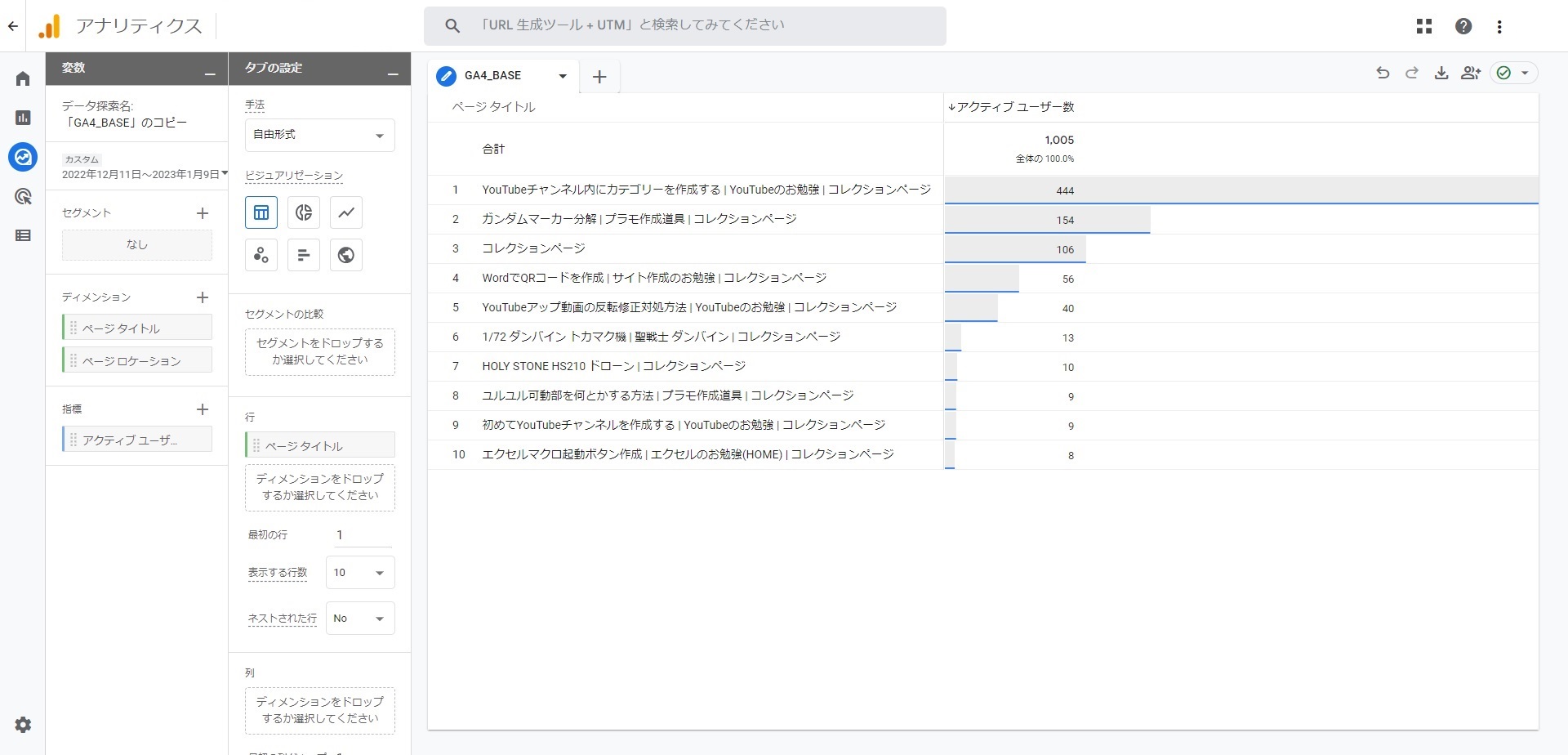The width and height of the screenshot is (1568, 755).
Task: Open the Help question mark
Action: tap(1463, 26)
